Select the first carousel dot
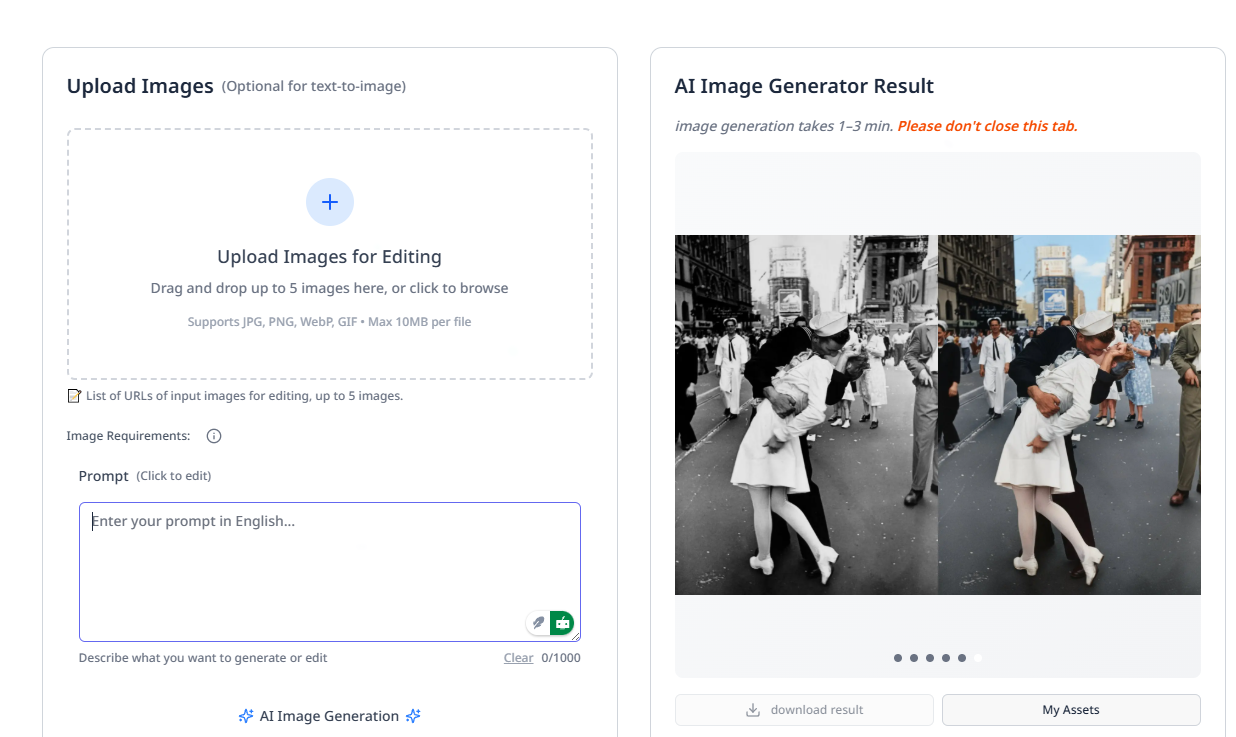The width and height of the screenshot is (1236, 737). tap(898, 658)
